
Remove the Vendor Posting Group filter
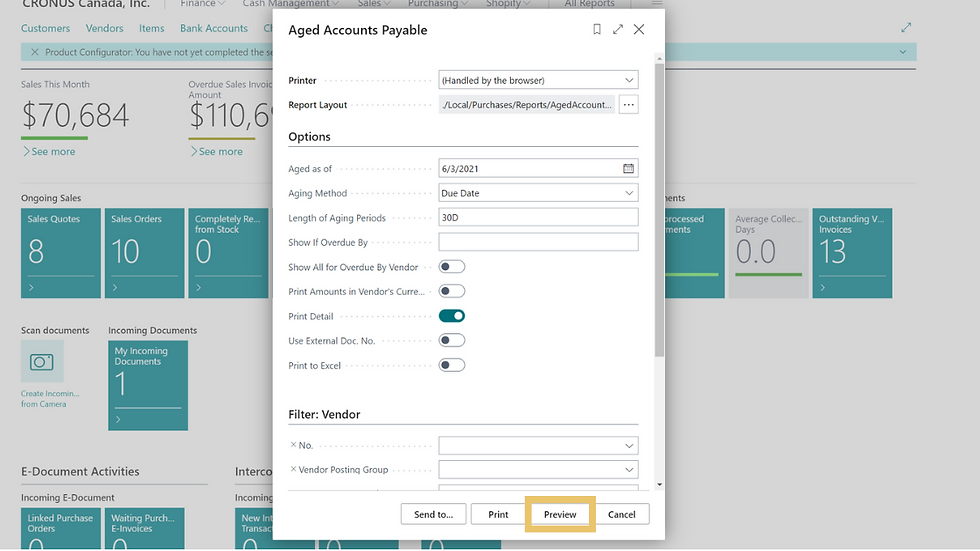tap(293, 469)
